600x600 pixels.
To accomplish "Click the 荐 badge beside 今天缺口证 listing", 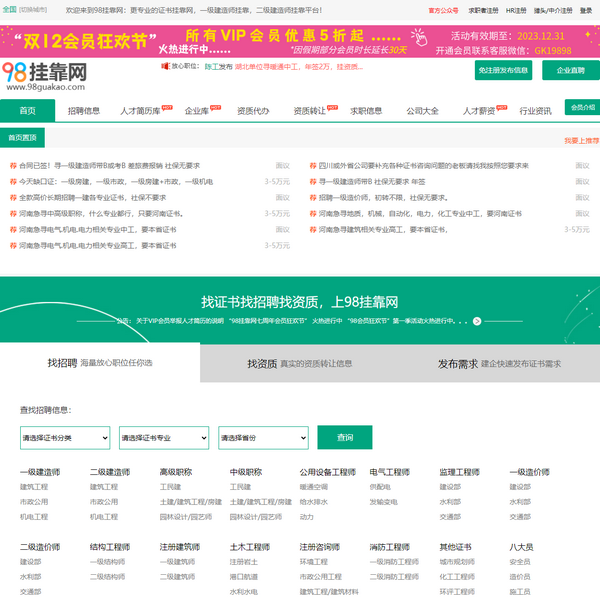I will 13,182.
